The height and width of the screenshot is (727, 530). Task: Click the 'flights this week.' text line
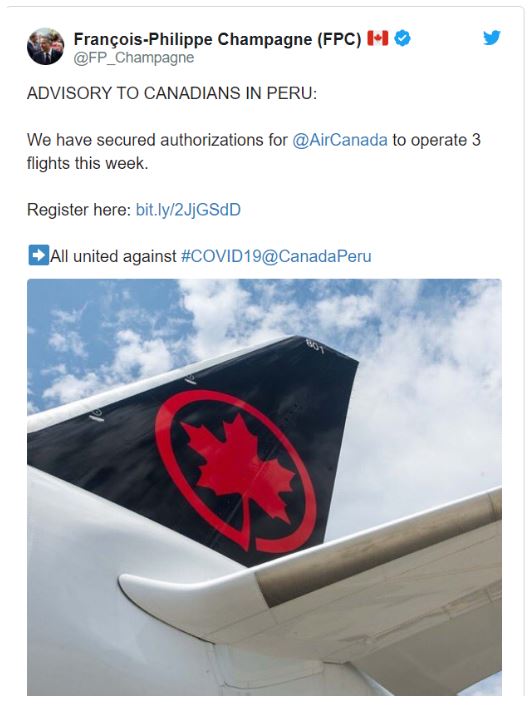(87, 163)
